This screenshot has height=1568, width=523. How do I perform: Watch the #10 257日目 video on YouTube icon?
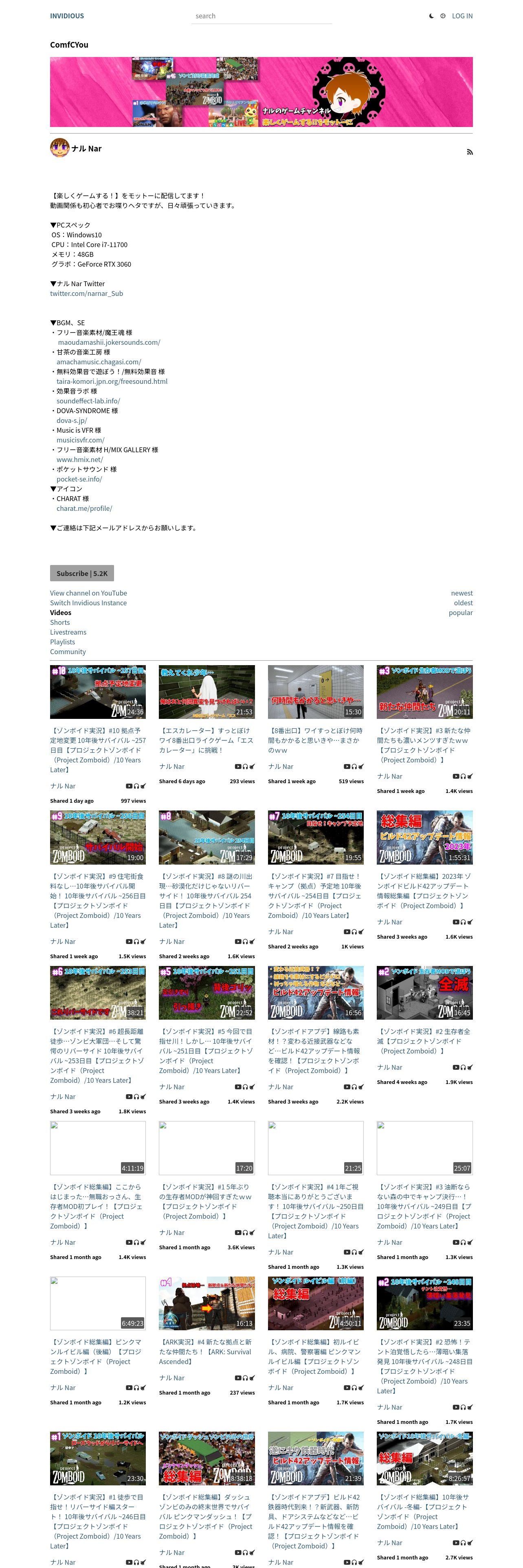click(129, 786)
